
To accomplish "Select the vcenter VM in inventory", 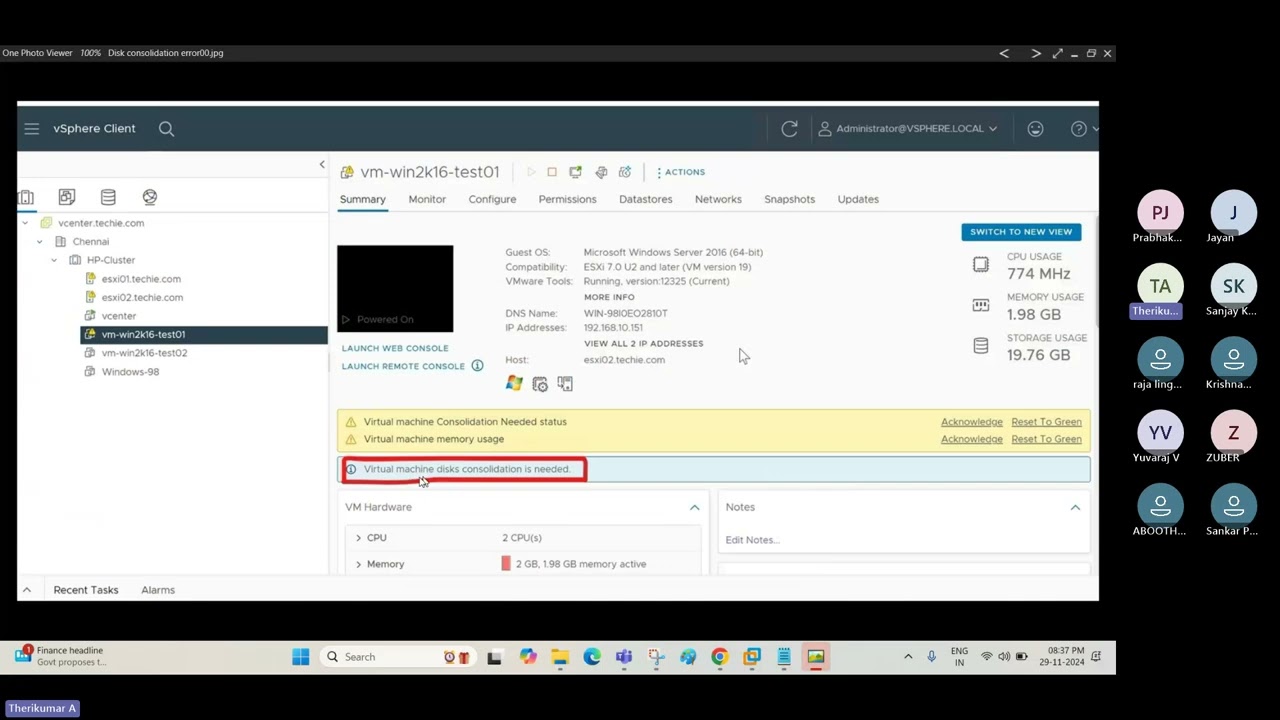I will [118, 315].
